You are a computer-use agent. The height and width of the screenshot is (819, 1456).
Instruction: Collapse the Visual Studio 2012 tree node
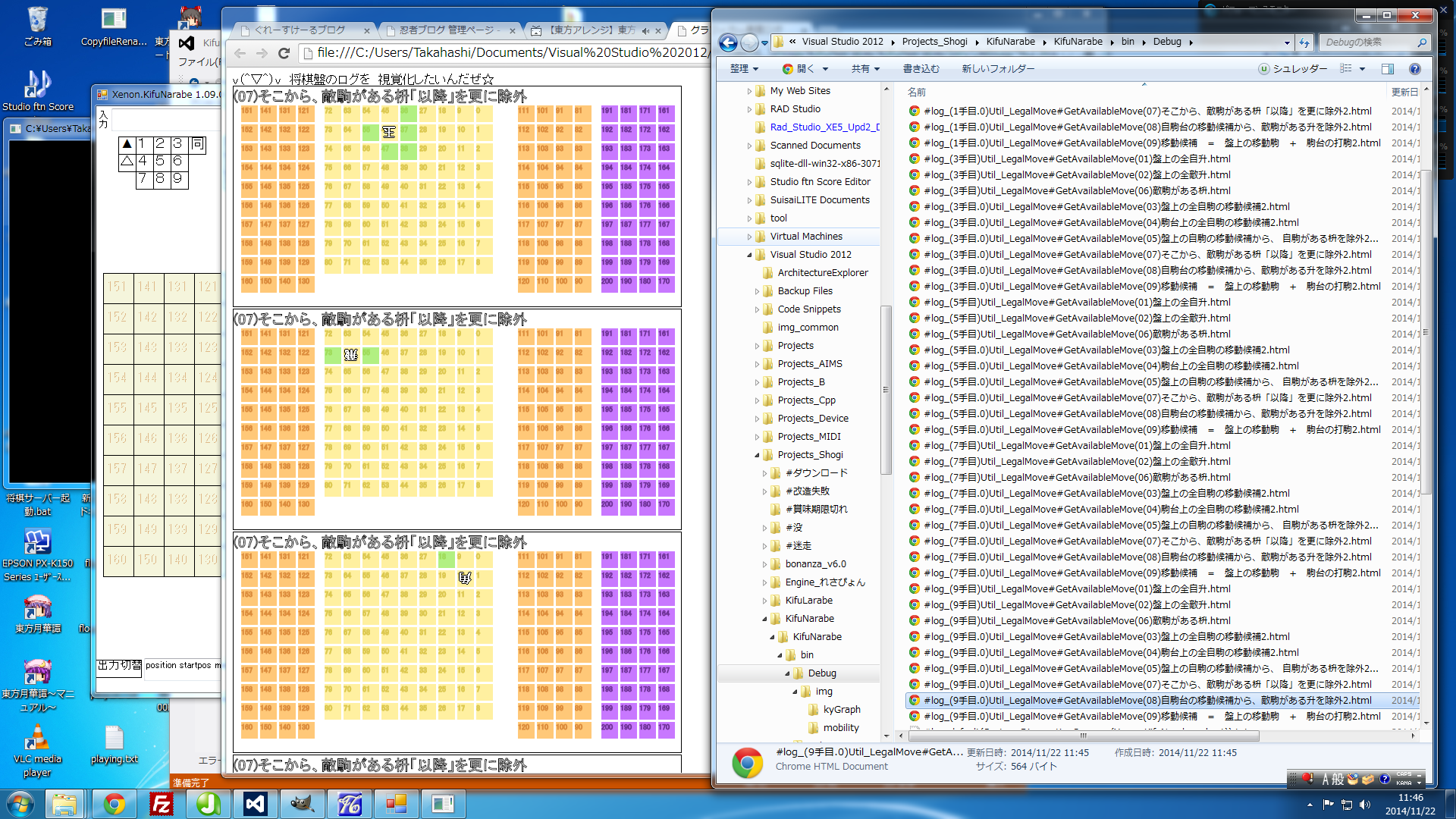click(749, 255)
